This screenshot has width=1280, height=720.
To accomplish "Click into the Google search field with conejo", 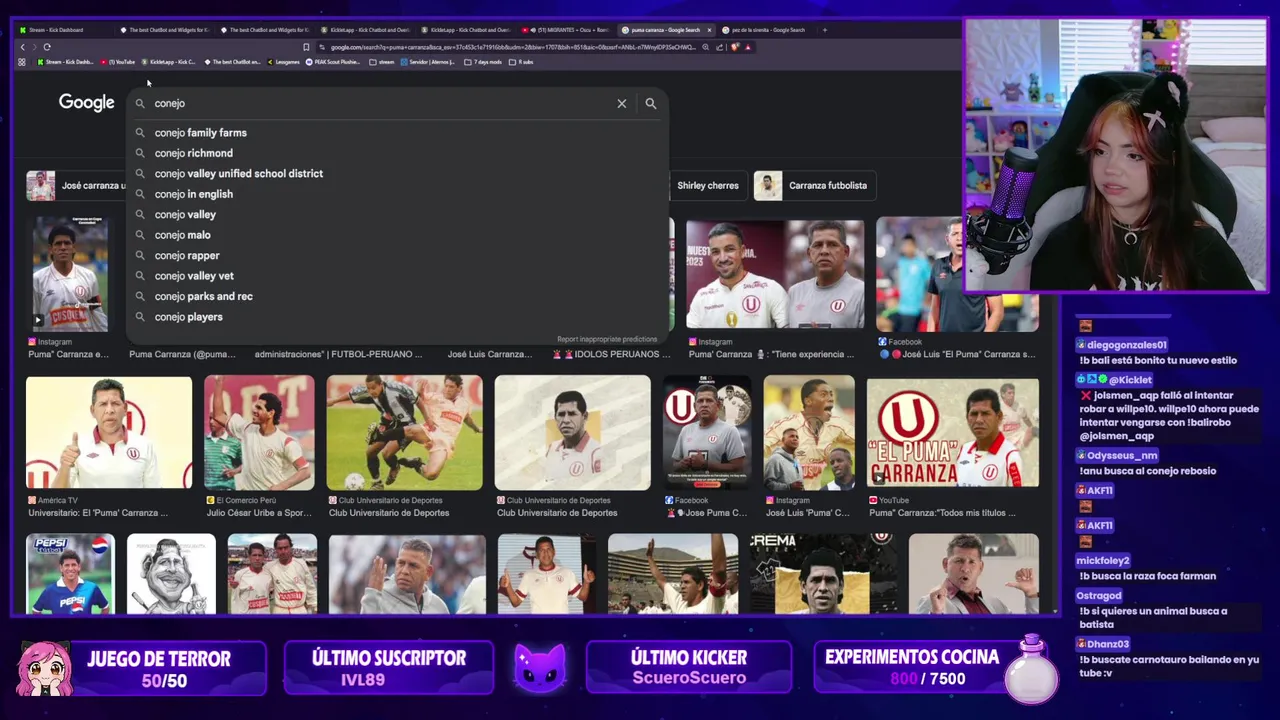I will click(380, 103).
